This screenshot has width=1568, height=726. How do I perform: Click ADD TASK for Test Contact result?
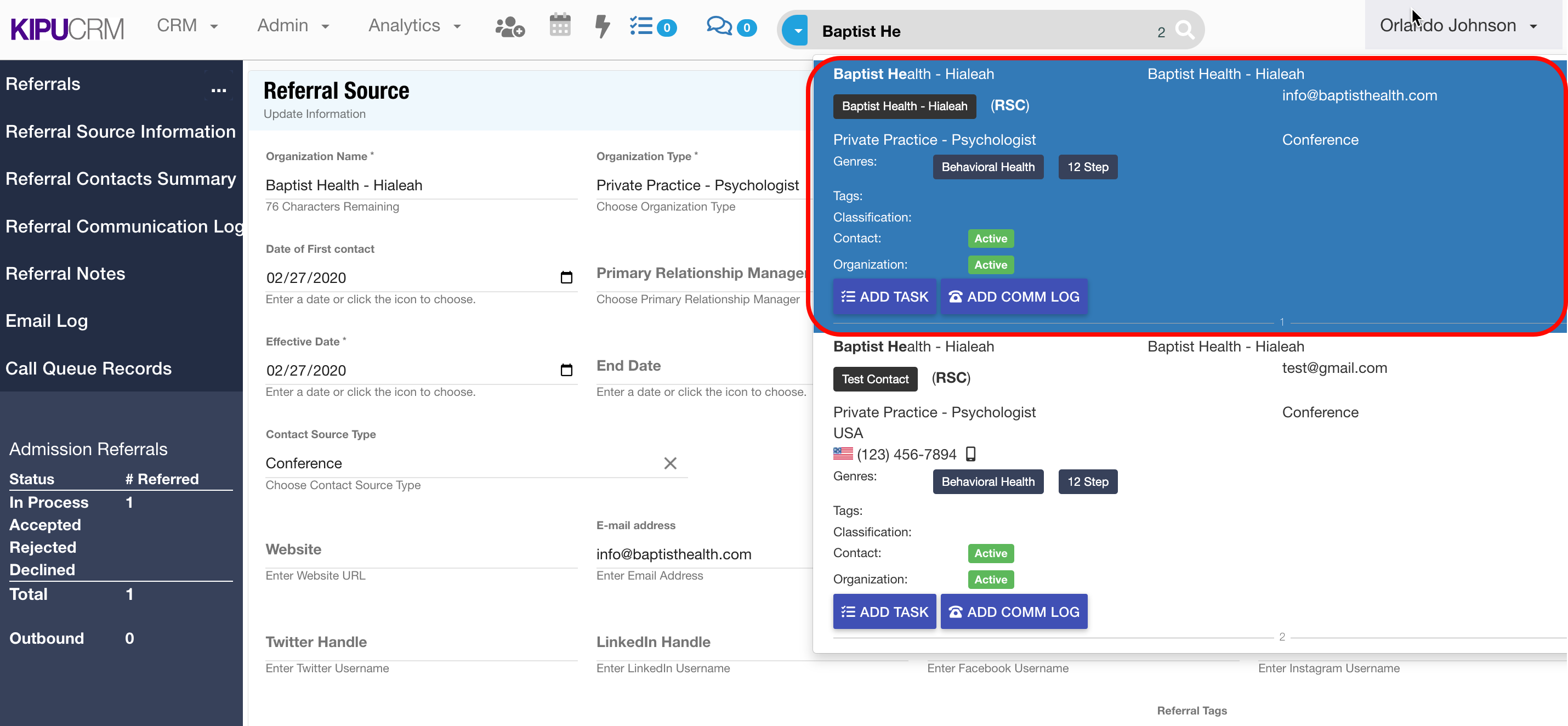(x=883, y=611)
